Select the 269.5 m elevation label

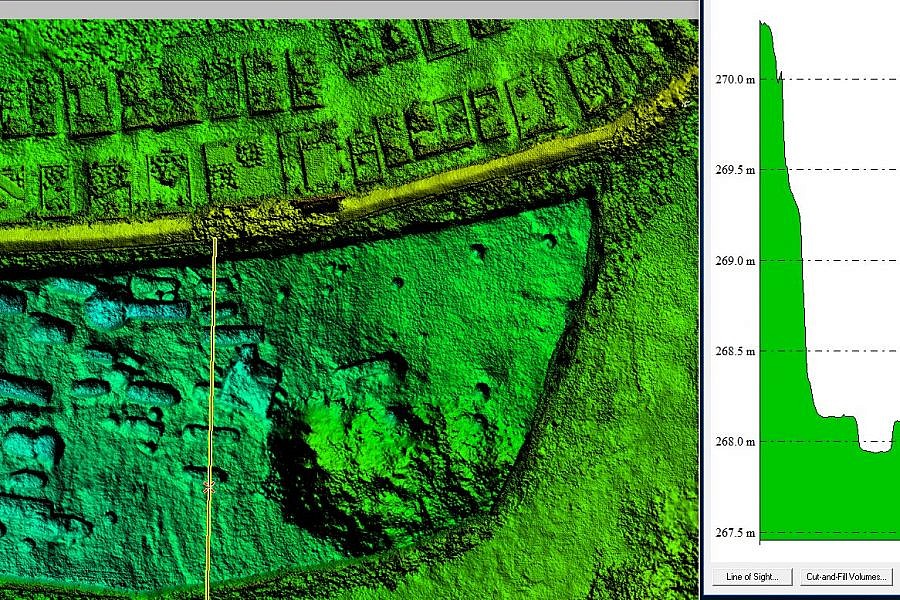735,170
